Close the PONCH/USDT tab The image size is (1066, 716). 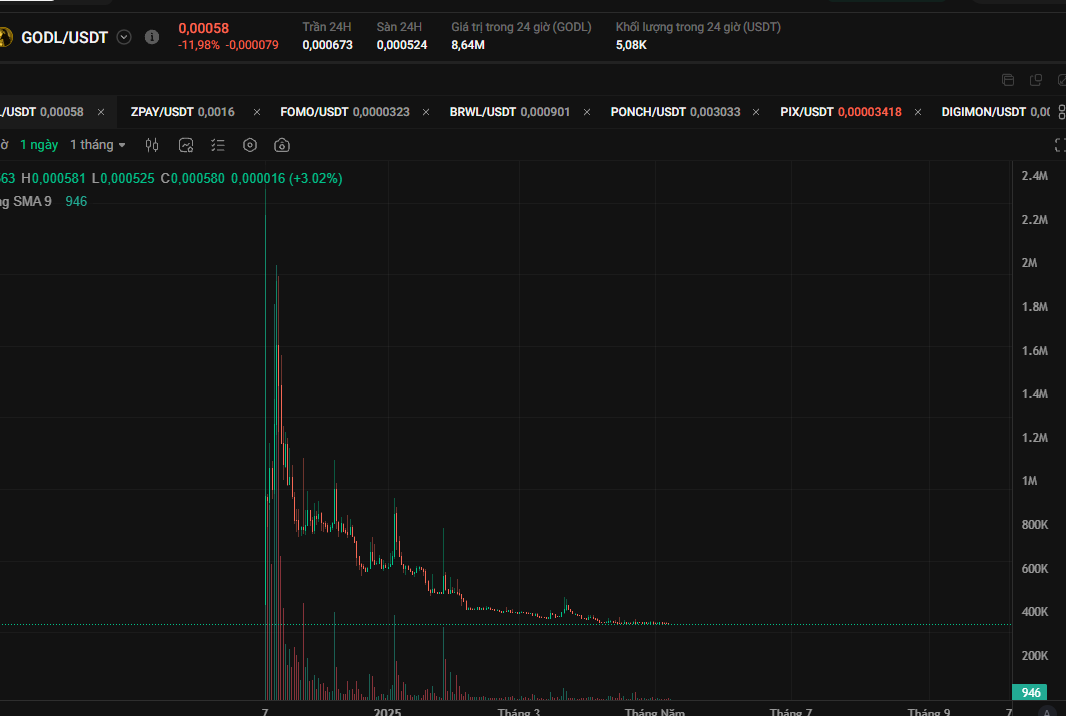click(756, 112)
